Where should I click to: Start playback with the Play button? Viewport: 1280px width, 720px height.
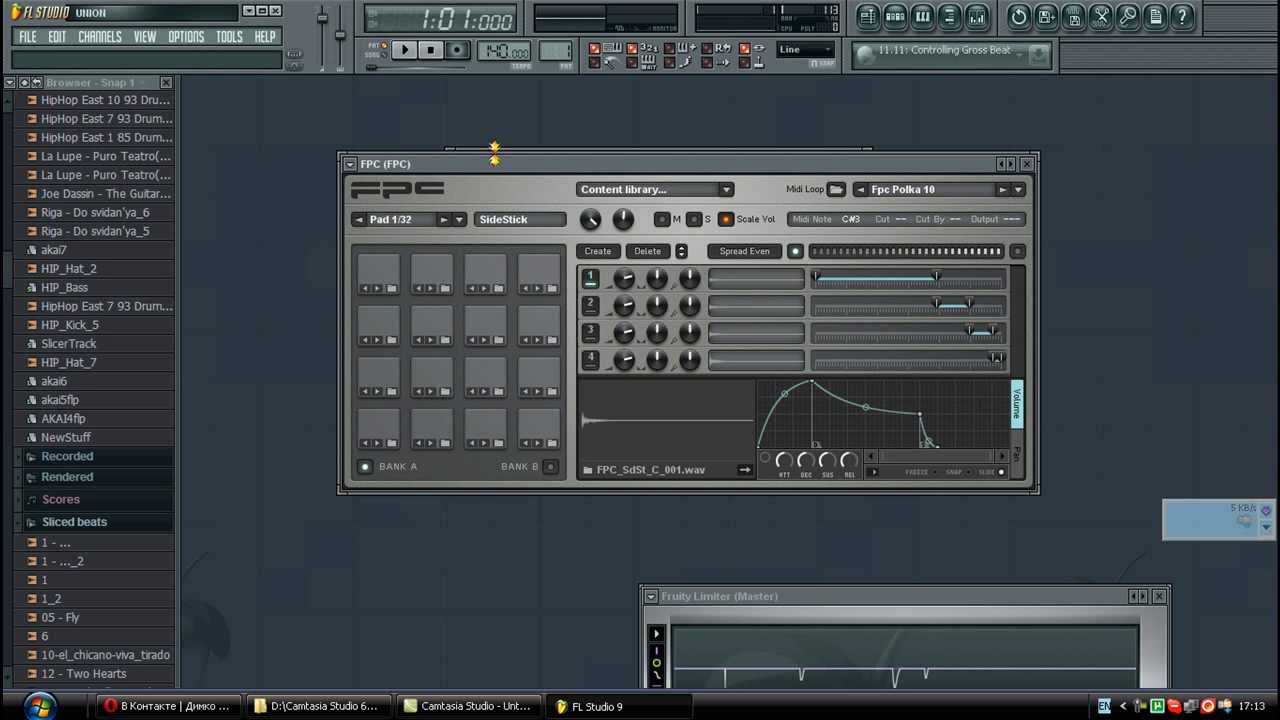click(x=404, y=51)
